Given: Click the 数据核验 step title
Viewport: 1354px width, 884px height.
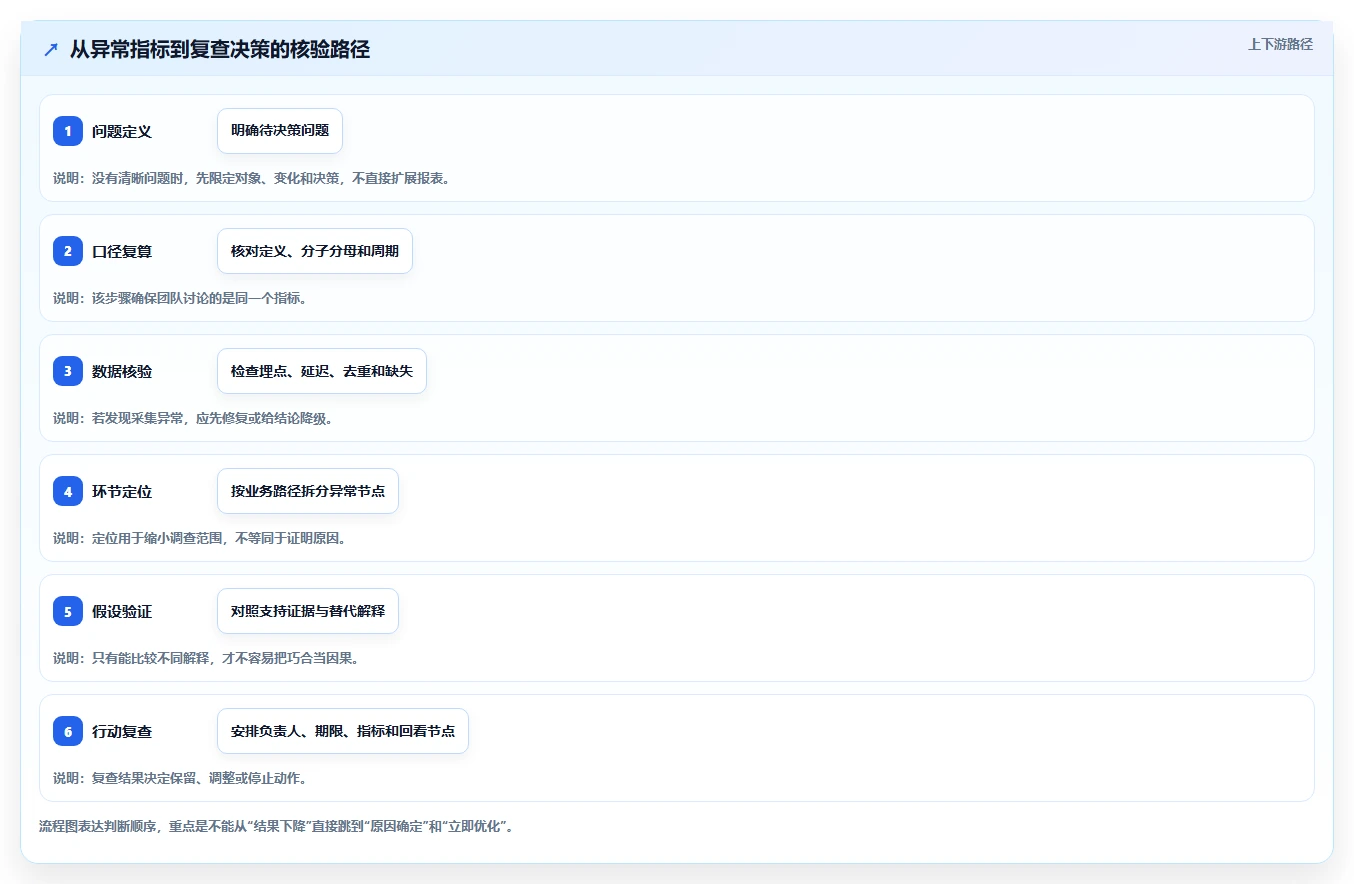Looking at the screenshot, I should click(x=122, y=371).
